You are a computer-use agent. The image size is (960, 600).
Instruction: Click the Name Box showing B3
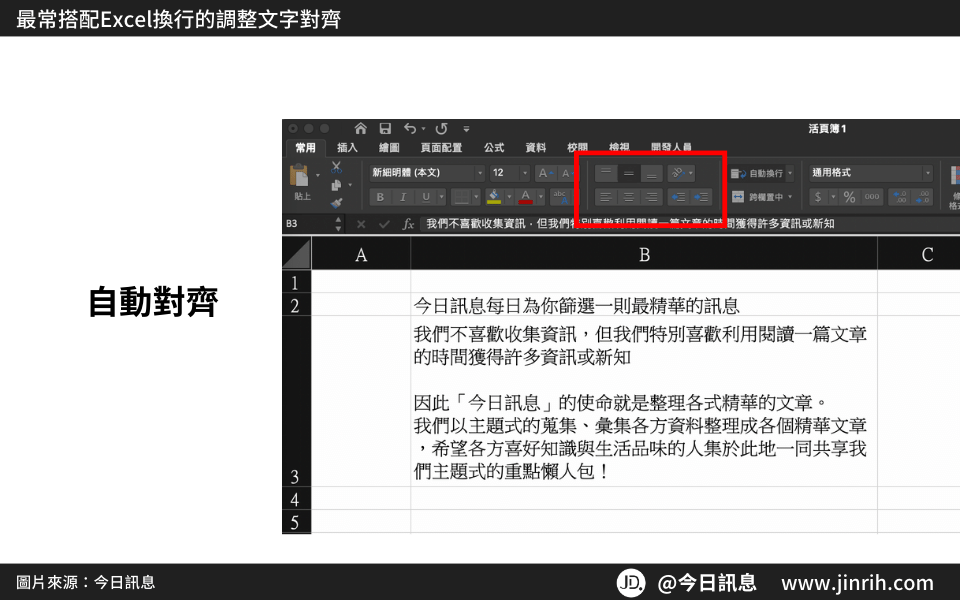click(x=309, y=224)
